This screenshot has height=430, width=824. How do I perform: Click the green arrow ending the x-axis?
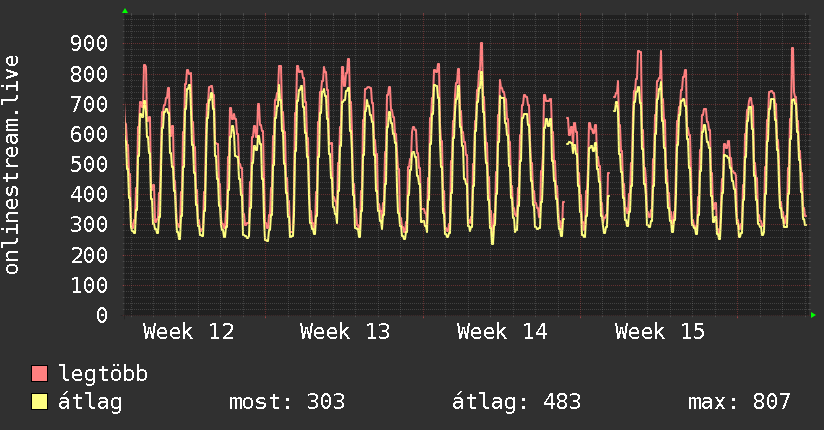point(813,315)
